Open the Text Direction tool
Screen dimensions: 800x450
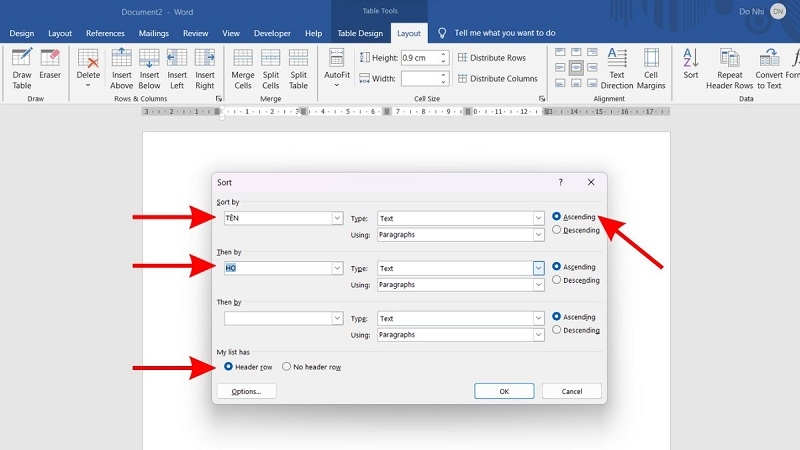[x=617, y=67]
